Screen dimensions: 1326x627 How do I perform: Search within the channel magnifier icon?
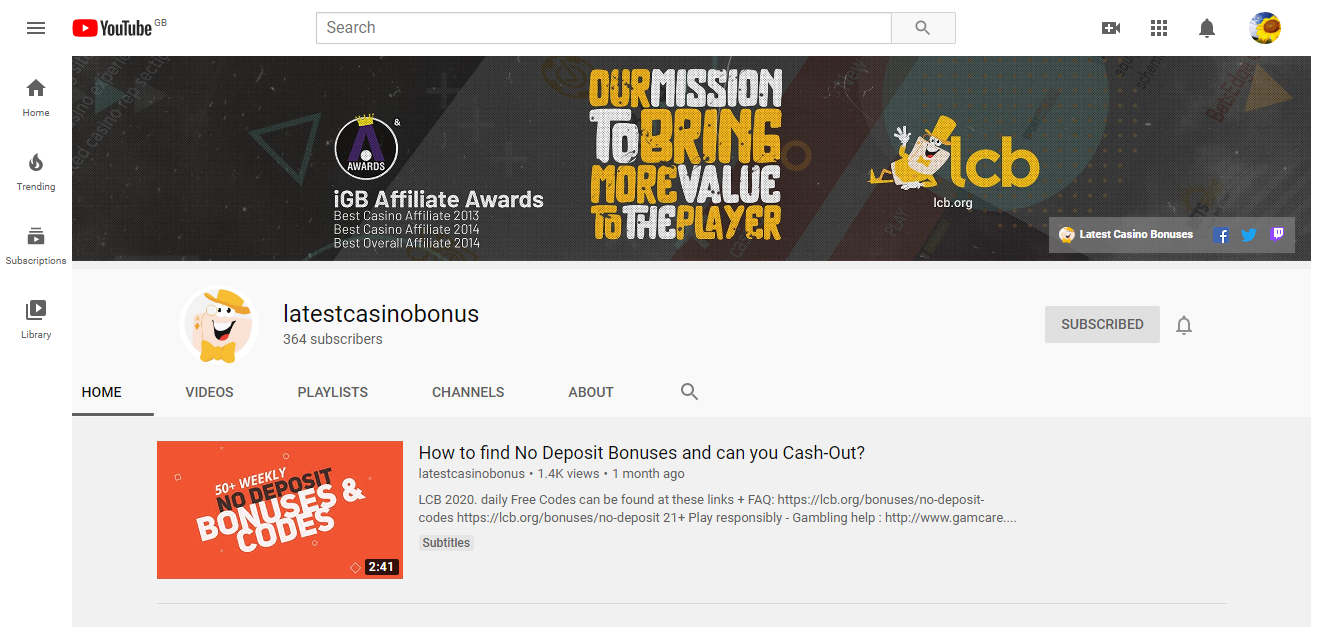(x=689, y=392)
